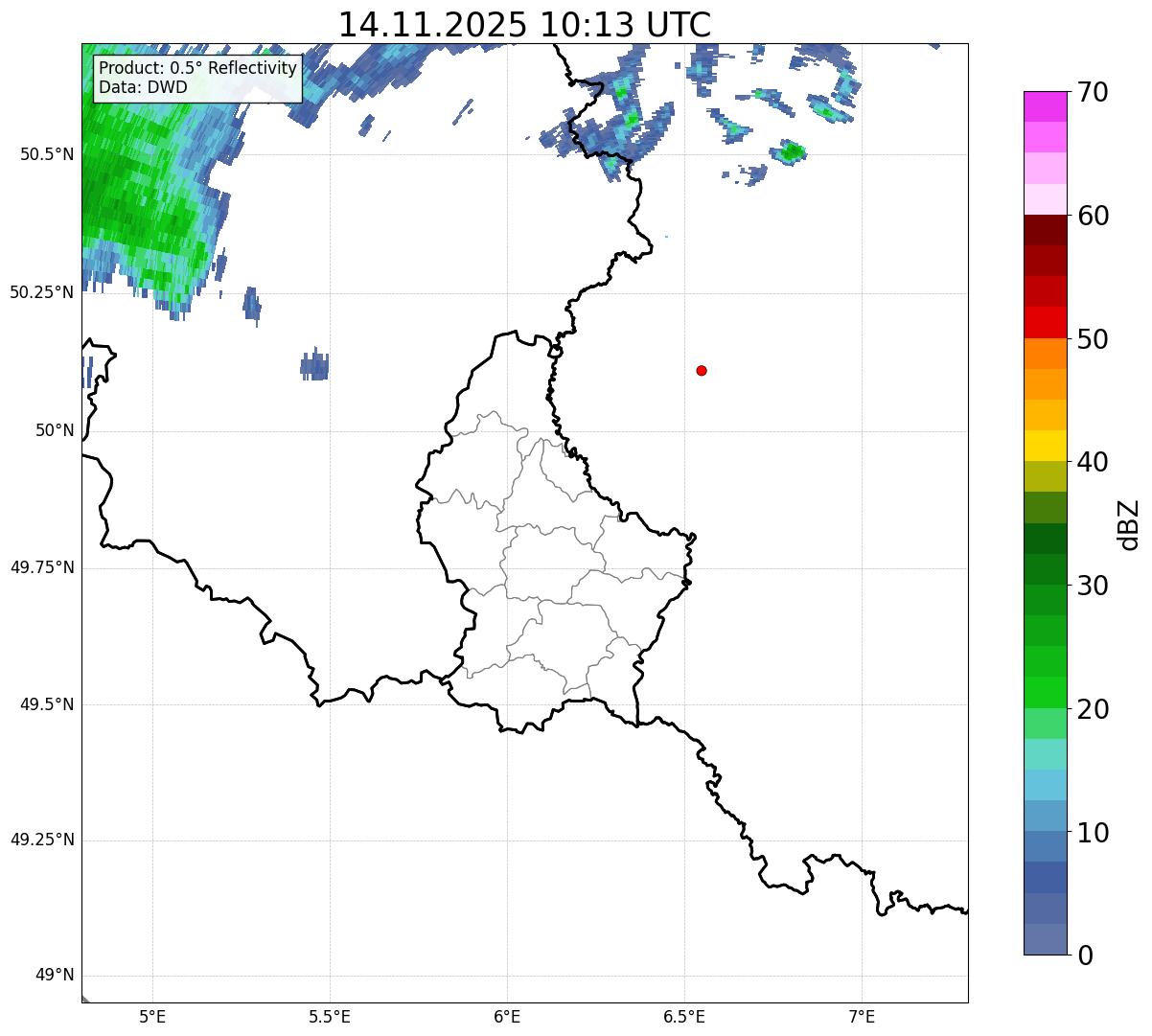Click the orange colorbar segment just below 50
Screen dimensions: 1152x1036
[1046, 354]
